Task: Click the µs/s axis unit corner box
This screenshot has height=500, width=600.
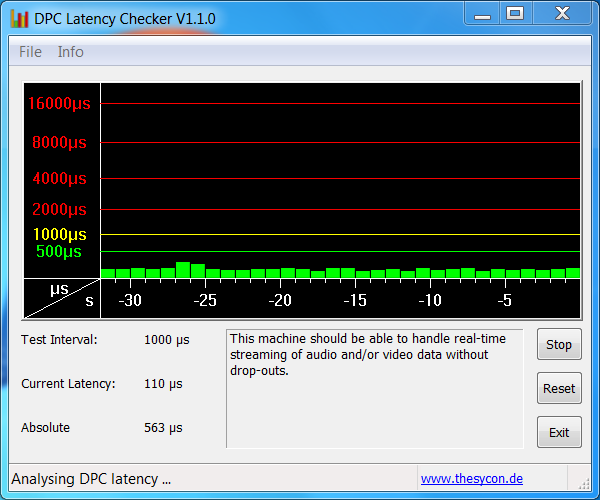Action: tap(62, 298)
